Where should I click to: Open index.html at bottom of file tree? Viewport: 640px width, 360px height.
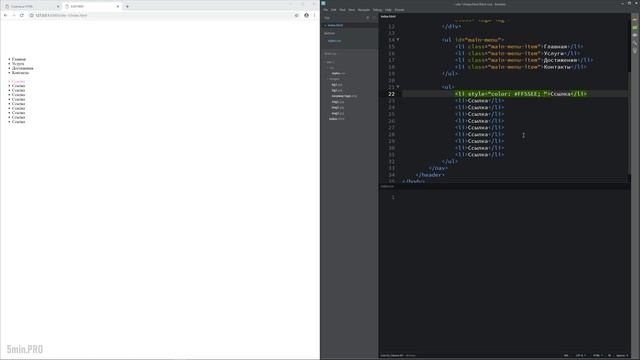click(336, 119)
